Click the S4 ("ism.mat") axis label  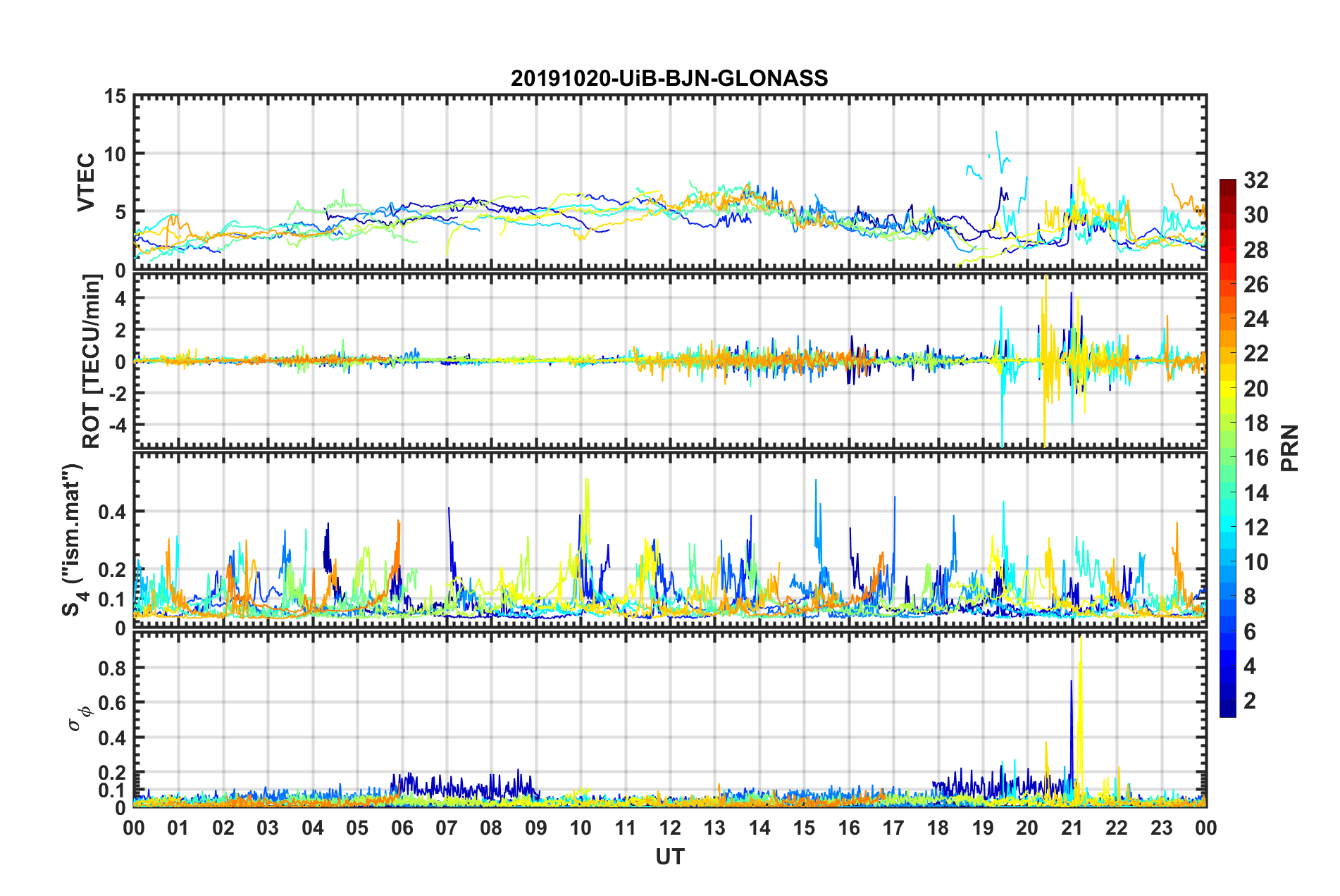coord(74,540)
